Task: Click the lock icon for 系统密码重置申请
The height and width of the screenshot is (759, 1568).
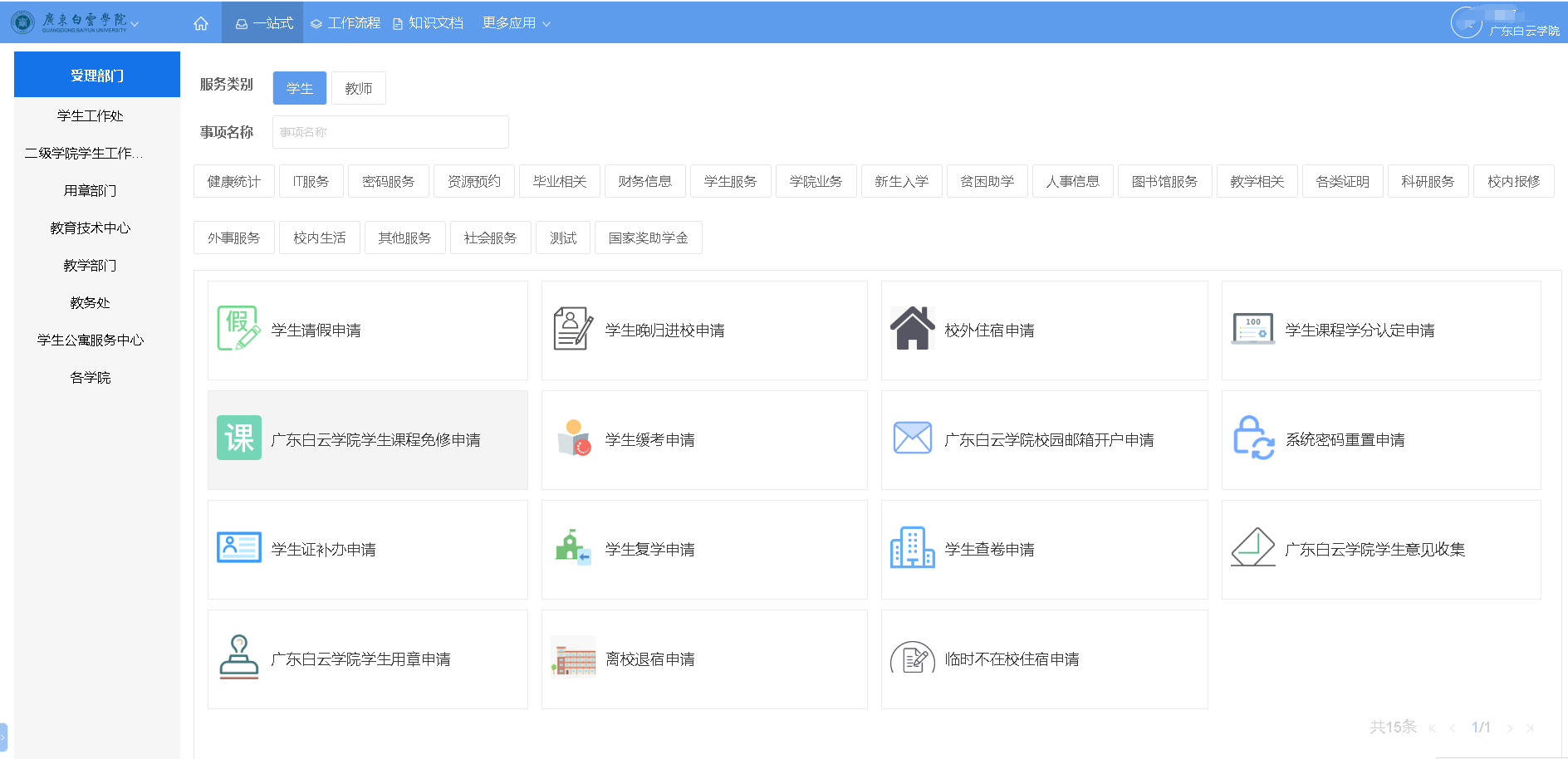Action: tap(1252, 438)
